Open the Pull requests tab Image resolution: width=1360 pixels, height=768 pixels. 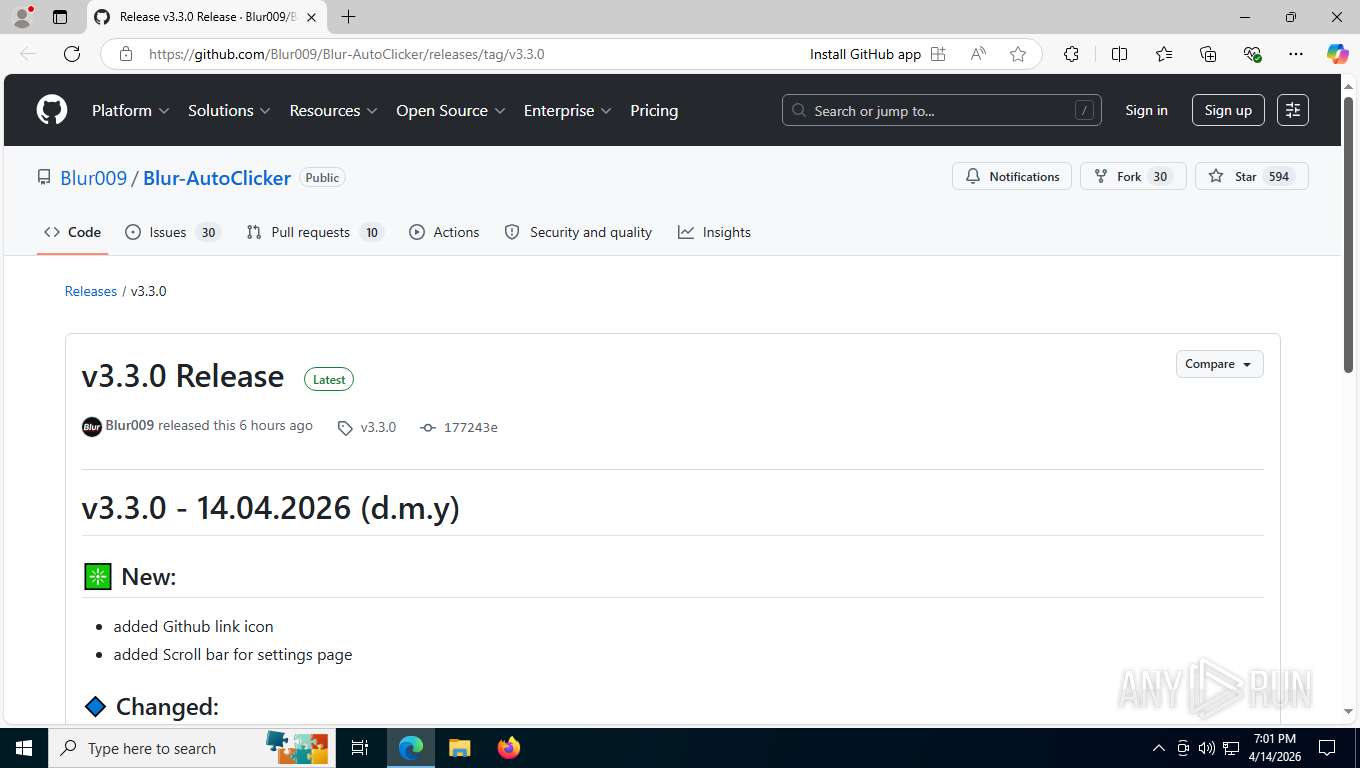(x=314, y=232)
